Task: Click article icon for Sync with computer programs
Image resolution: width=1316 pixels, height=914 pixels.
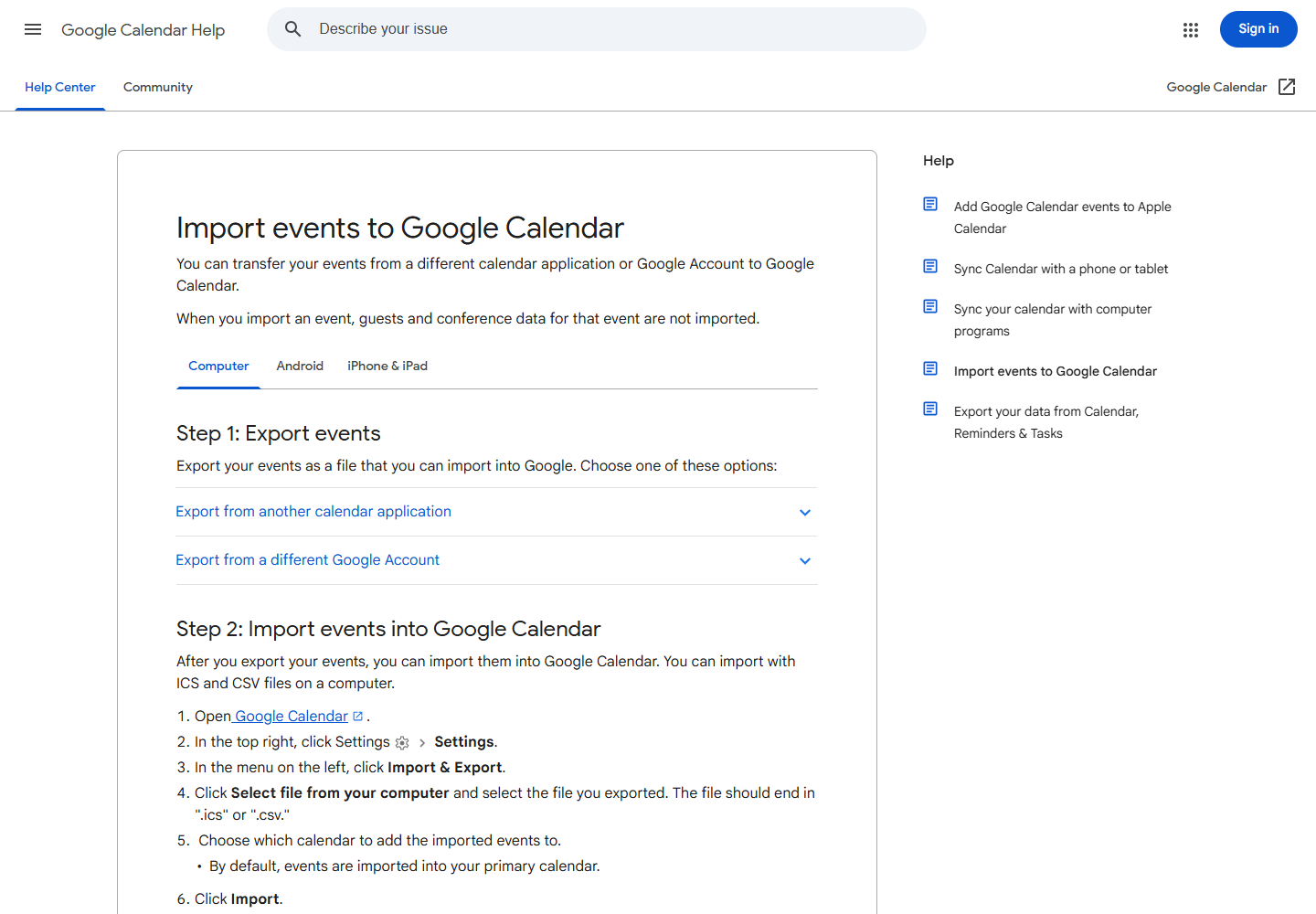Action: click(x=930, y=306)
